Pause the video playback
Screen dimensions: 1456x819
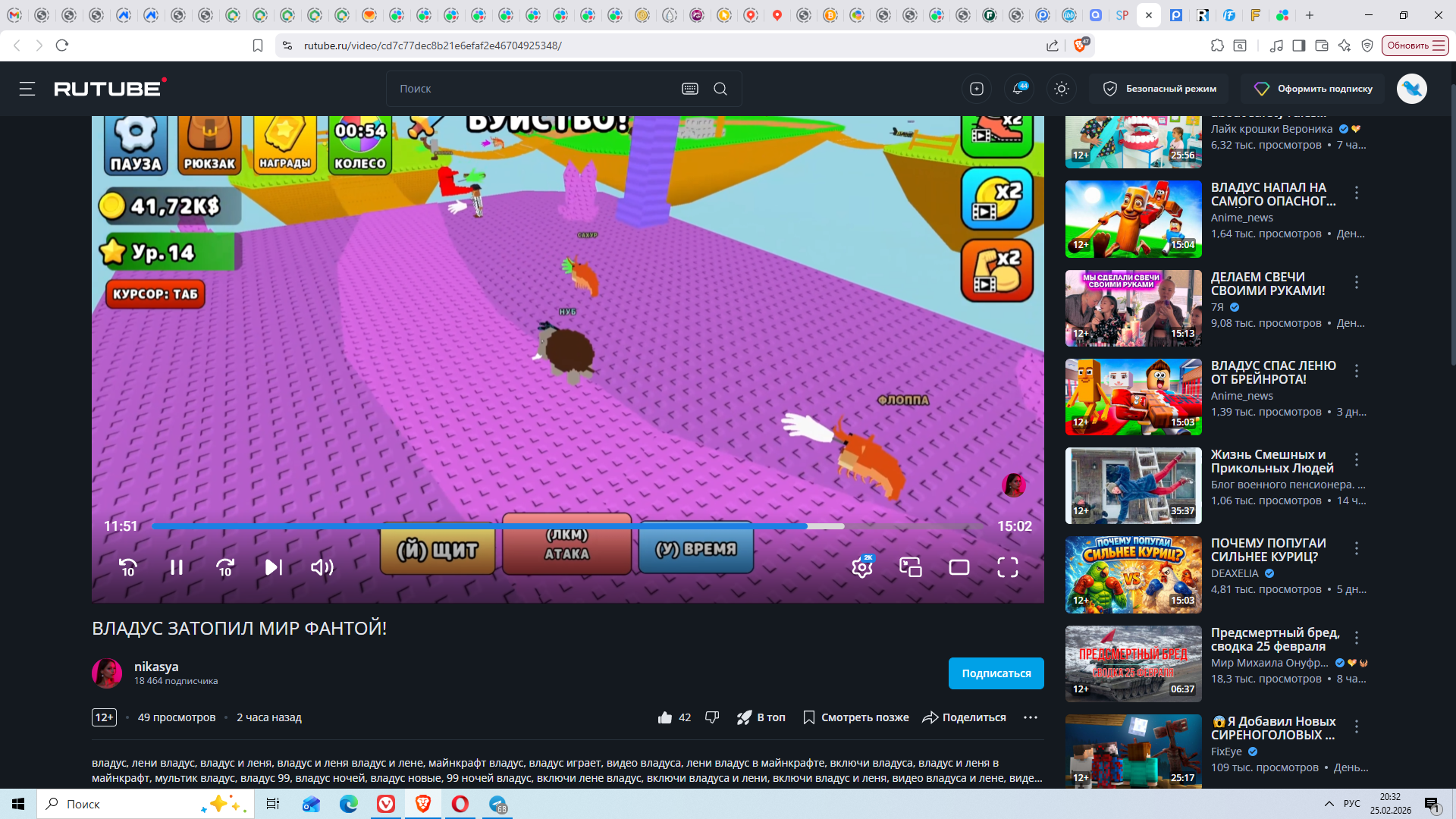click(x=176, y=567)
